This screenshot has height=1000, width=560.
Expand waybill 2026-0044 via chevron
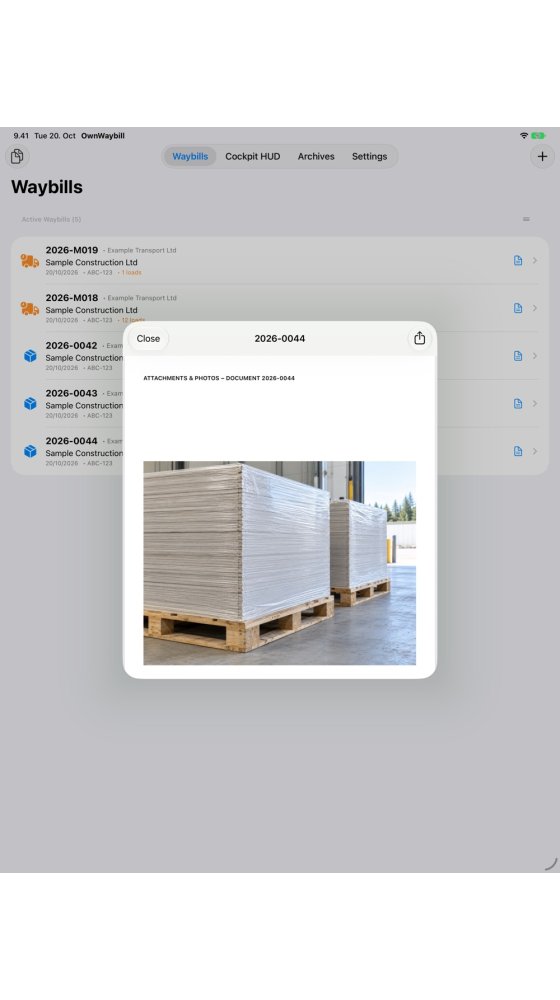click(x=534, y=451)
